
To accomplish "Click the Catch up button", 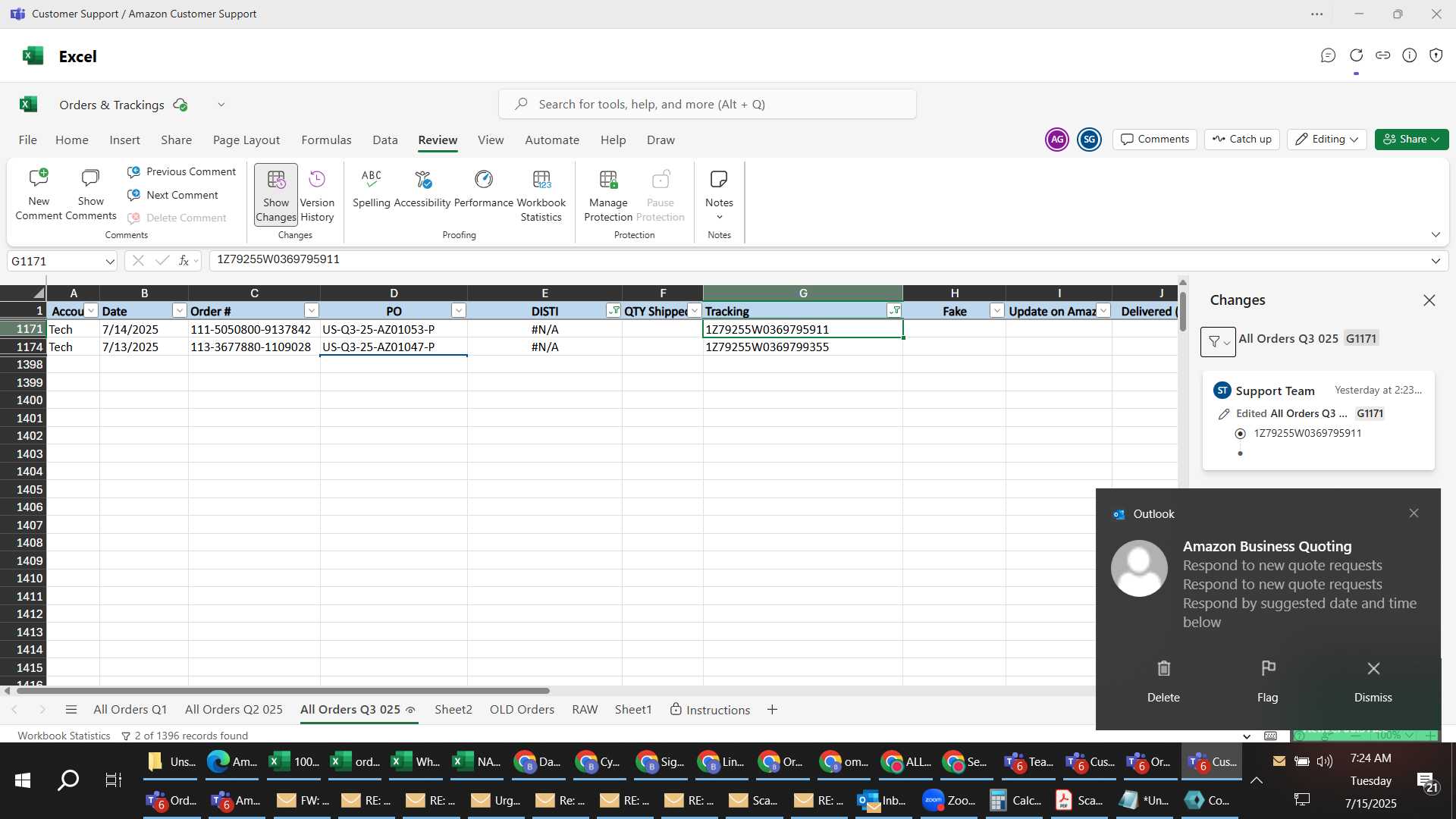I will [1242, 140].
